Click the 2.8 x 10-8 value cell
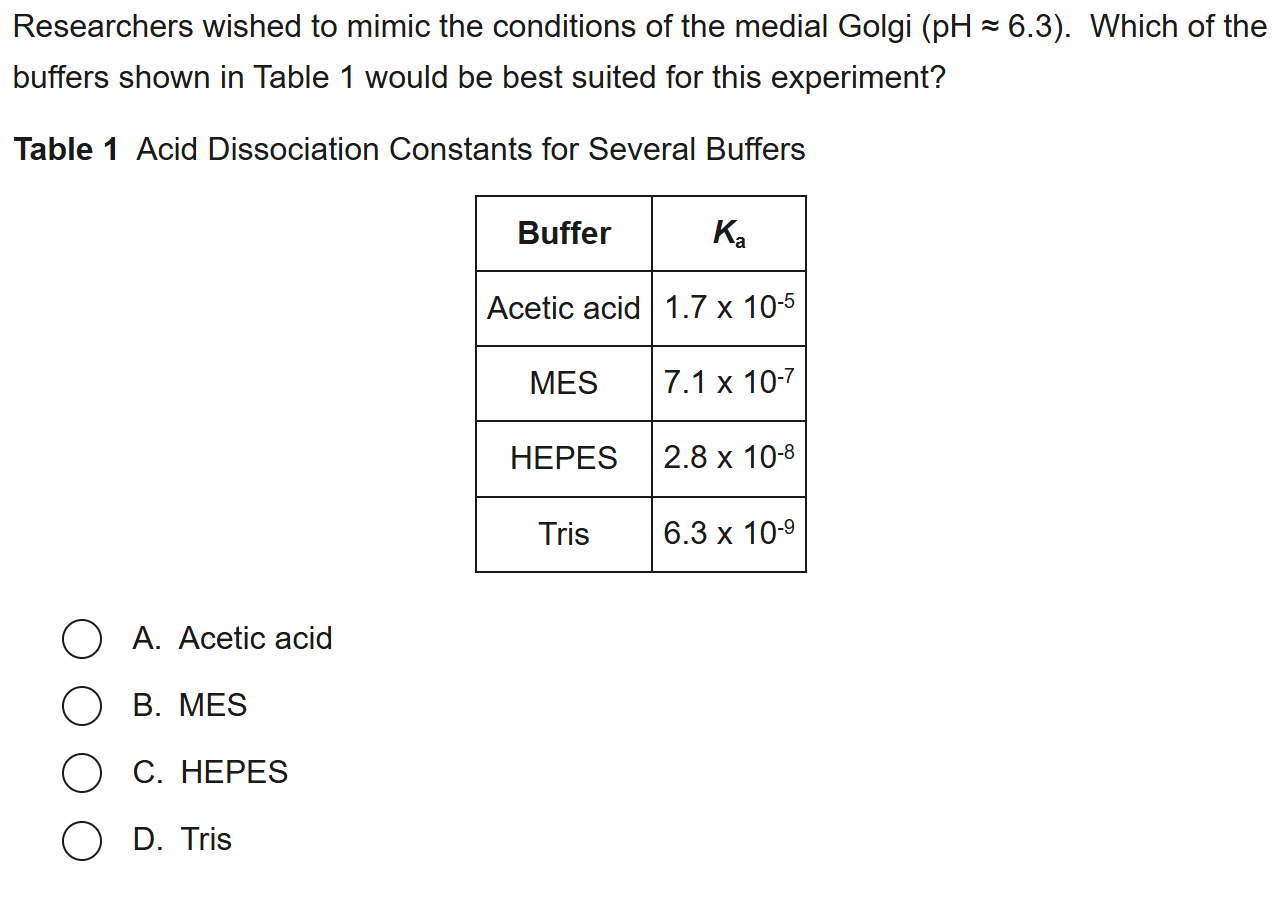The width and height of the screenshot is (1274, 903). point(729,459)
